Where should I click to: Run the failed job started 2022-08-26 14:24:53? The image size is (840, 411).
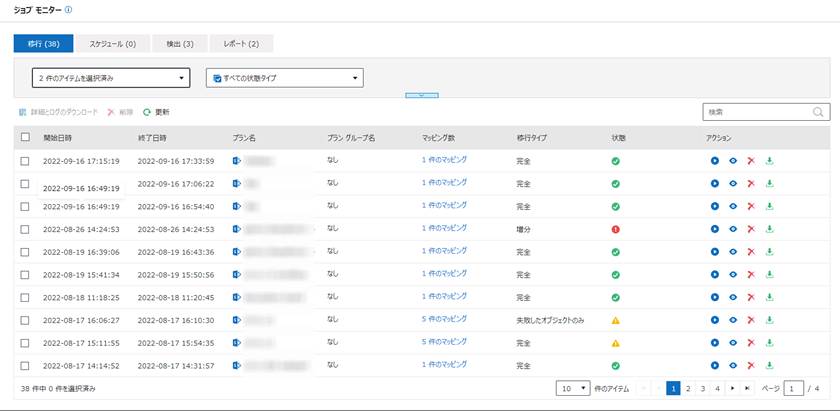715,229
